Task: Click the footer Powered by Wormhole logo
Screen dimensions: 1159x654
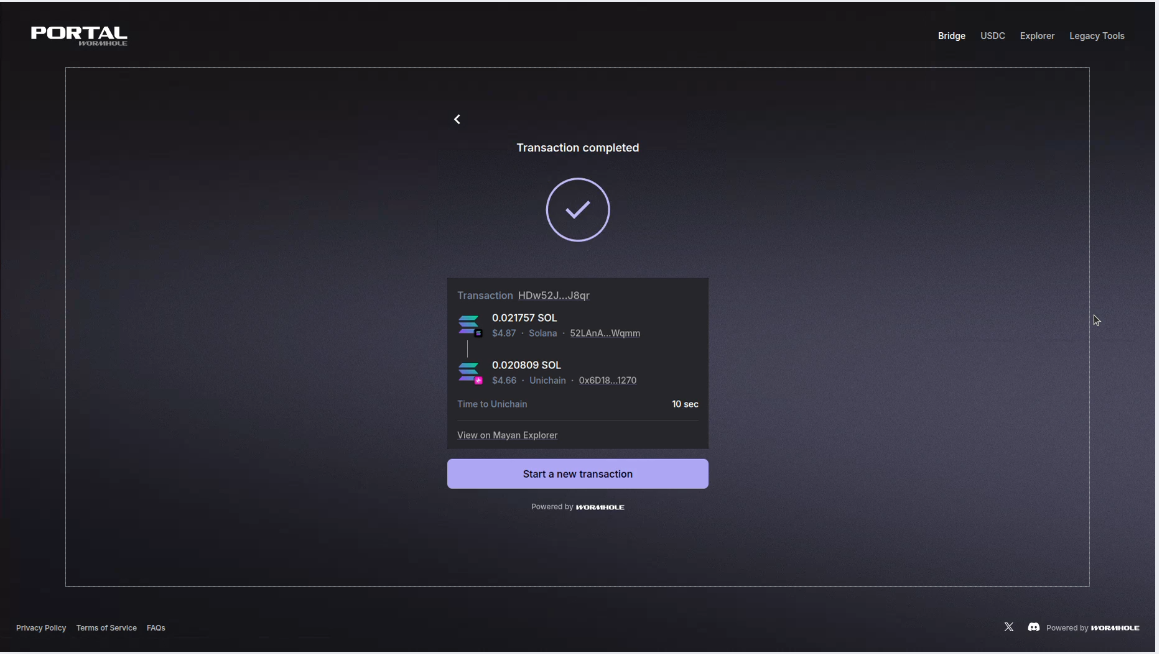Action: (x=1114, y=628)
